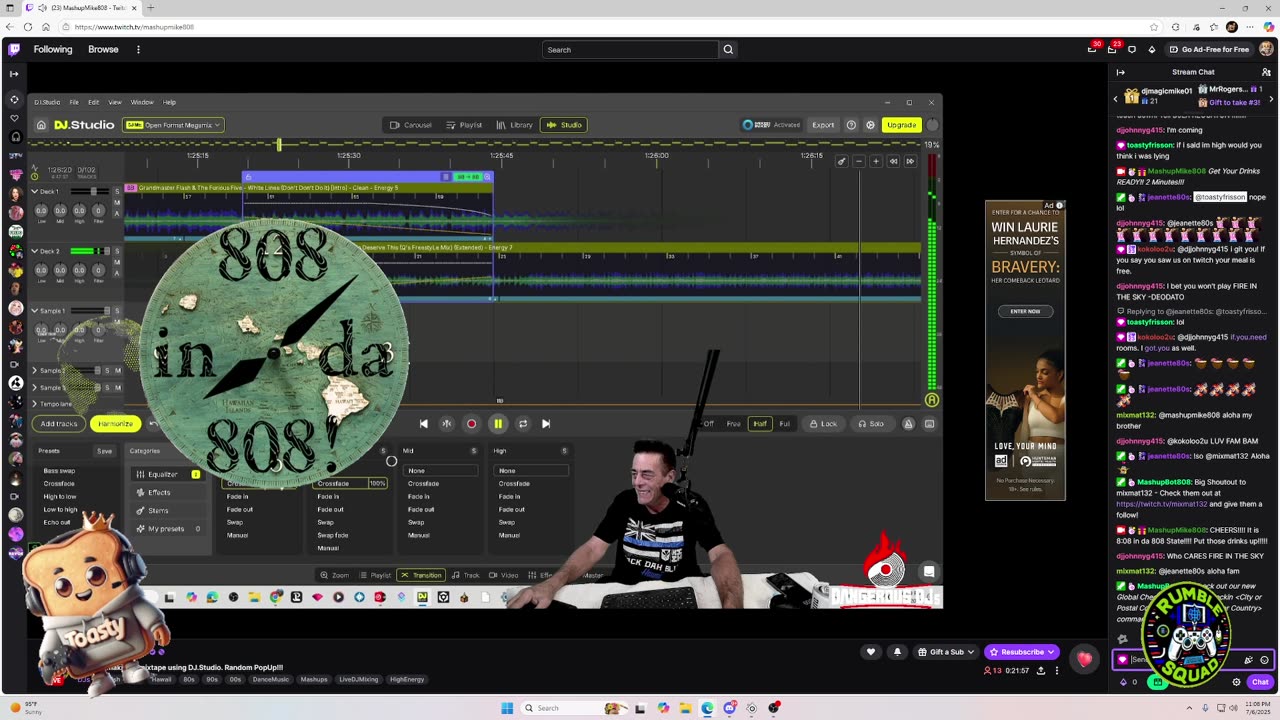Click the Twitch search input field

tap(630, 49)
